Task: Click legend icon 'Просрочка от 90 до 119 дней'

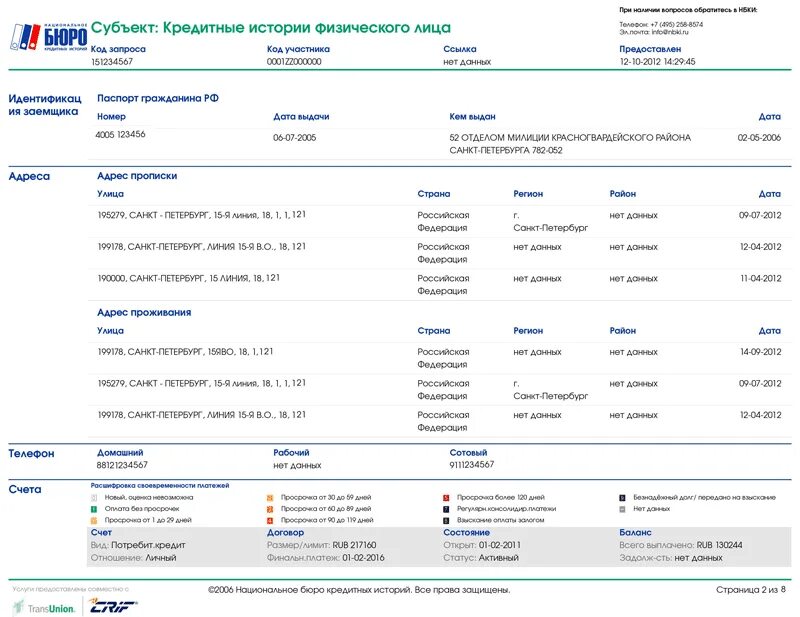Action: pos(270,521)
